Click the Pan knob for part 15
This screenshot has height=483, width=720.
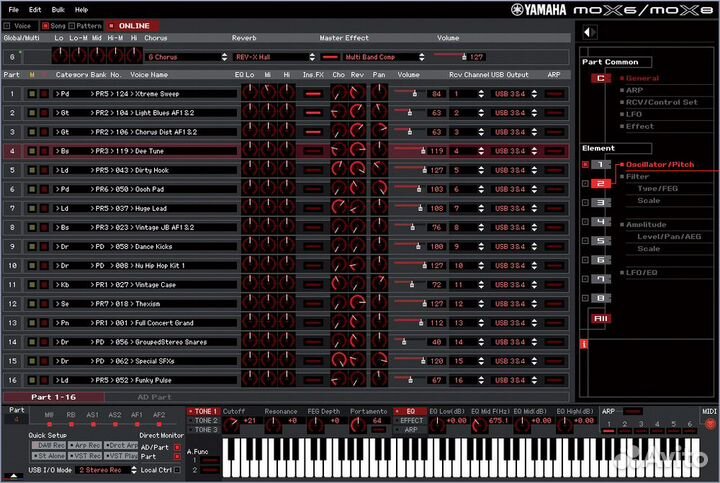(379, 360)
